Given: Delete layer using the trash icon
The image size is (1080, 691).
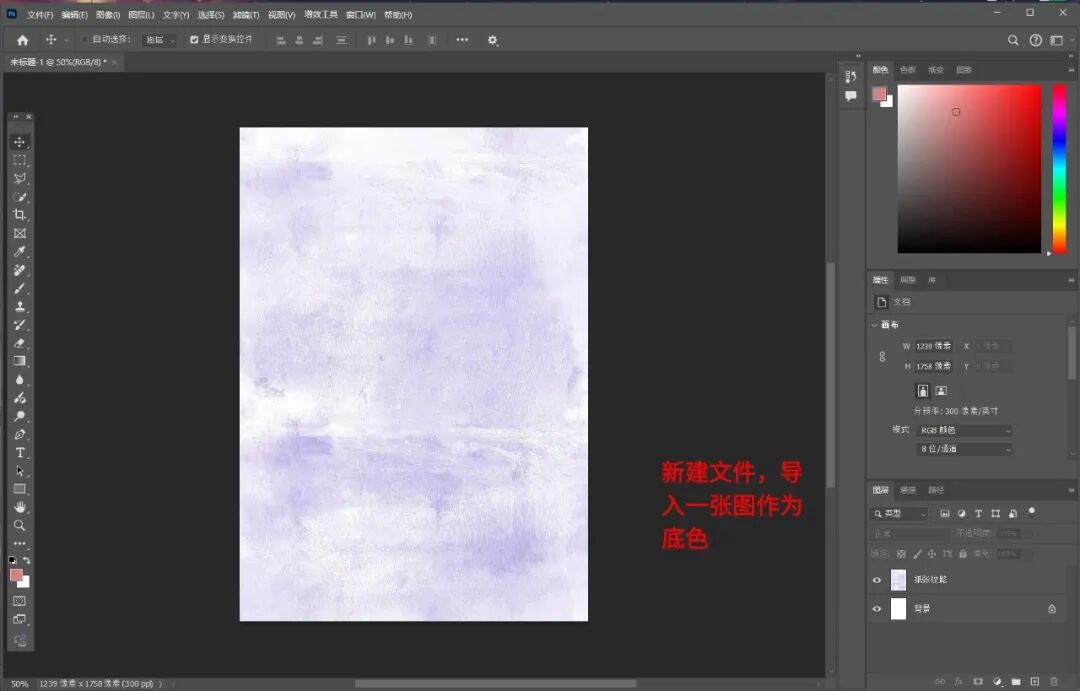Looking at the screenshot, I should coord(1053,681).
